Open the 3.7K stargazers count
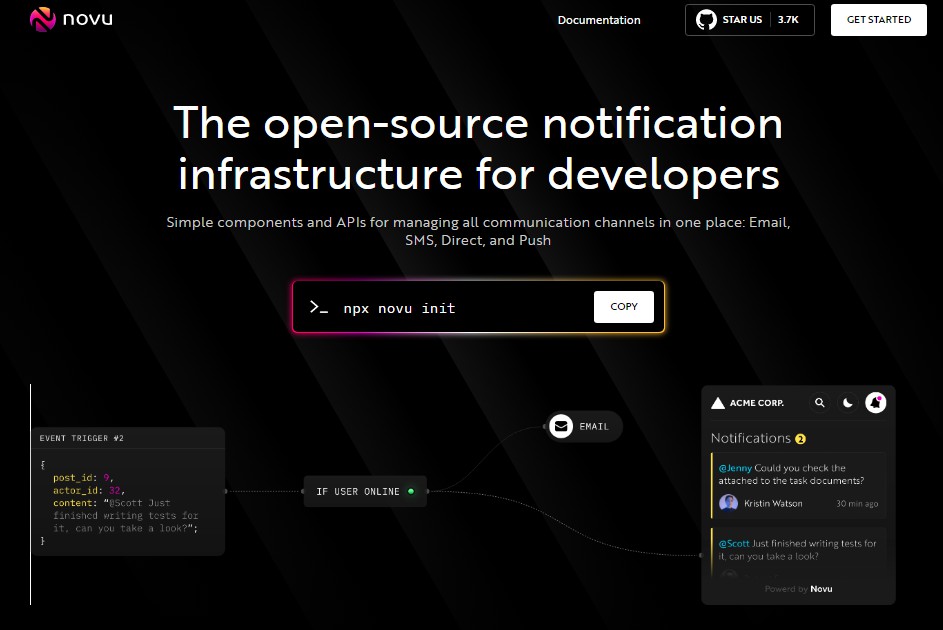 [x=789, y=19]
